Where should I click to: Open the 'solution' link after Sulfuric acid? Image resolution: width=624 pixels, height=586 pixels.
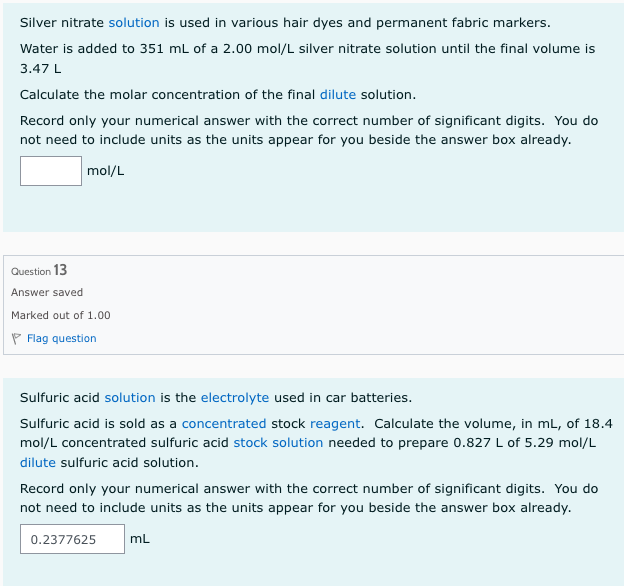click(x=130, y=397)
